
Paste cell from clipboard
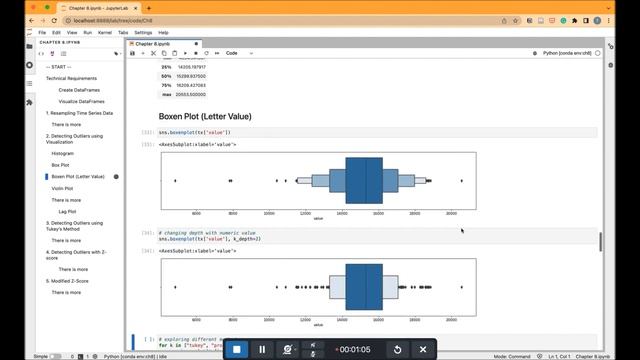(175, 53)
